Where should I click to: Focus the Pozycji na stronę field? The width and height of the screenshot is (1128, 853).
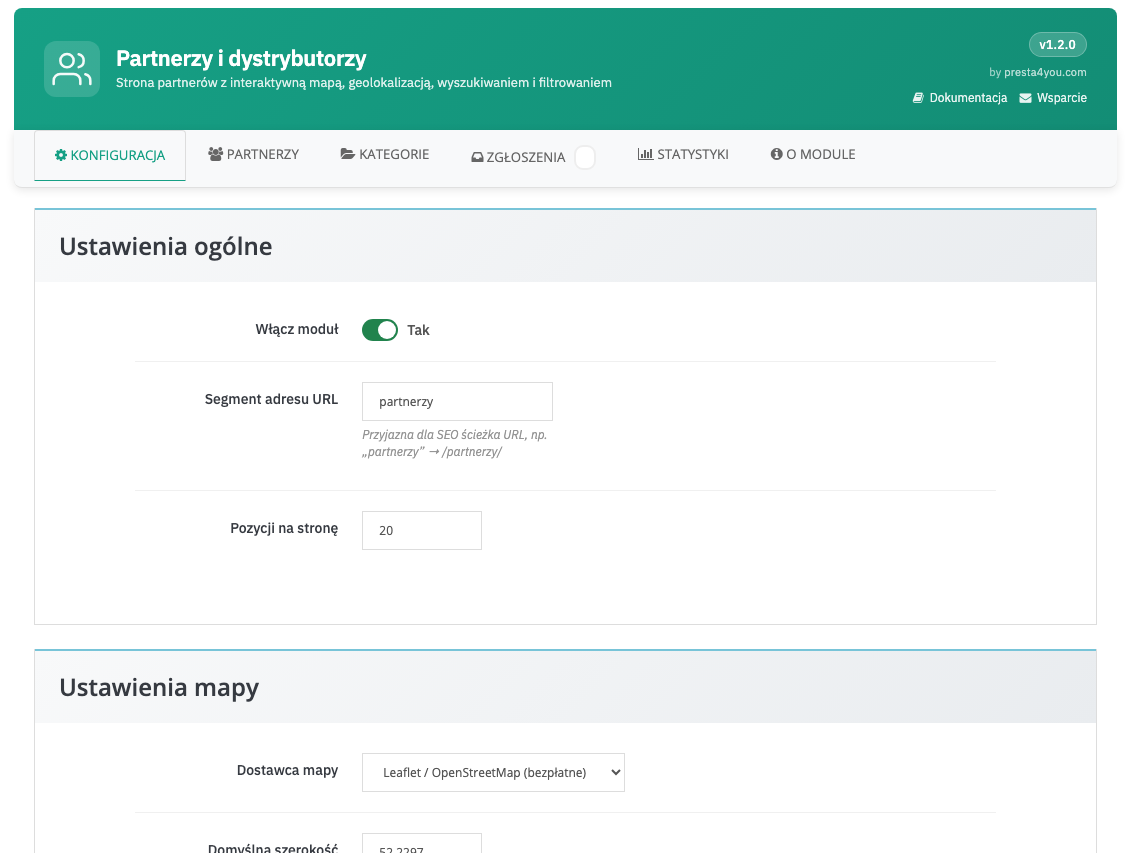pyautogui.click(x=422, y=531)
